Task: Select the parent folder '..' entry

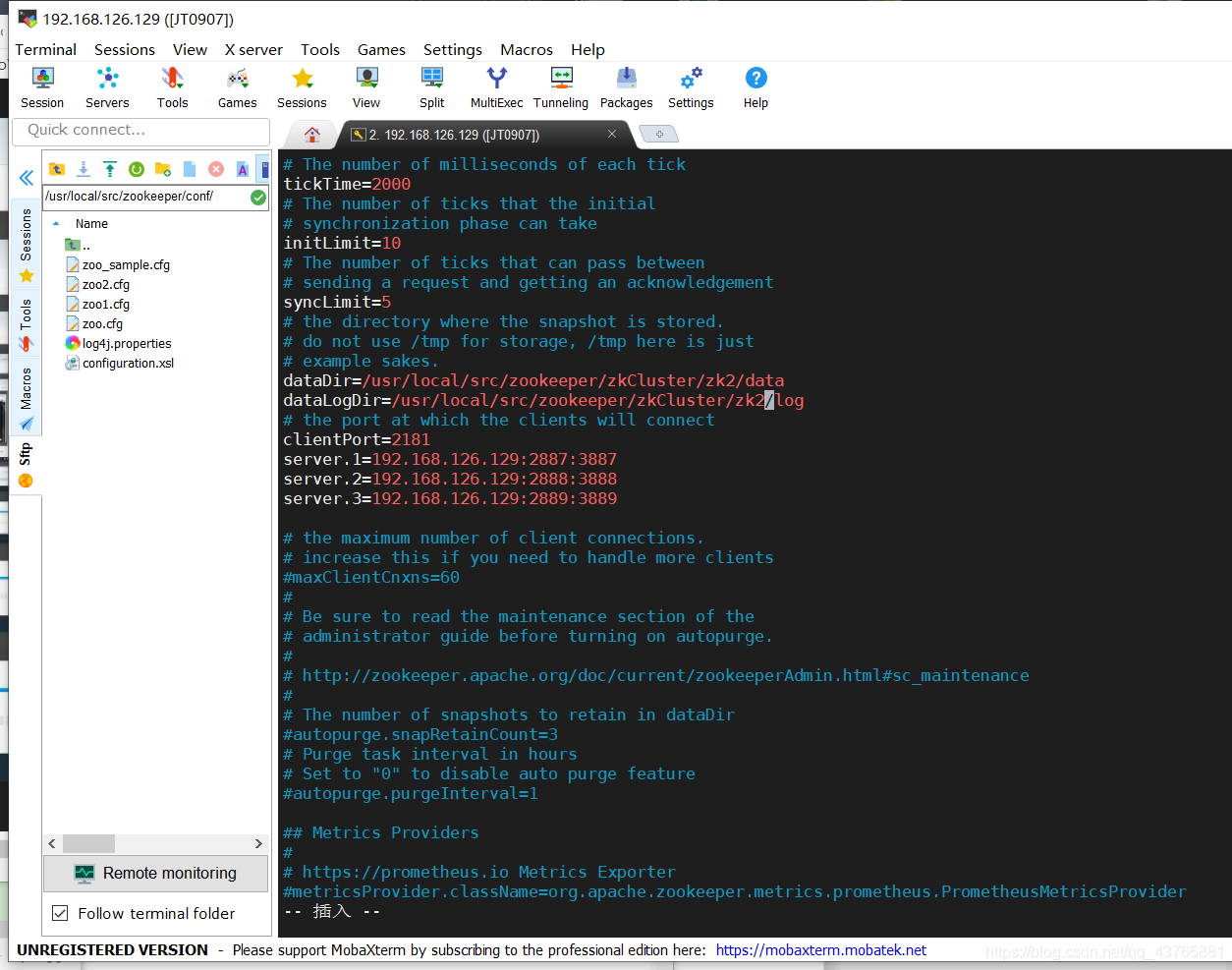Action: click(x=79, y=245)
